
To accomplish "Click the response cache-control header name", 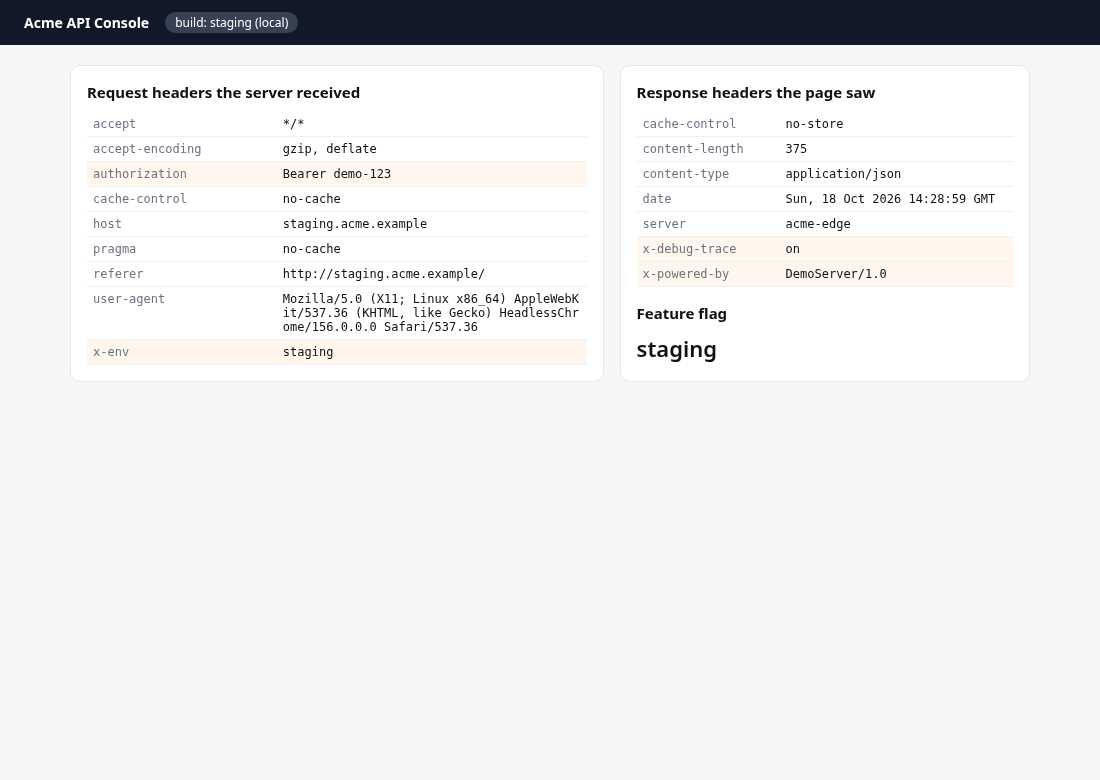I will (689, 123).
